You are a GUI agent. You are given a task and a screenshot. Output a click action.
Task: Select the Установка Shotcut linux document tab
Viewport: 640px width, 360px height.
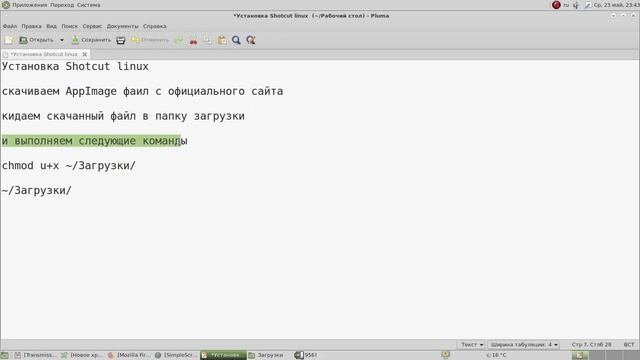pos(43,54)
